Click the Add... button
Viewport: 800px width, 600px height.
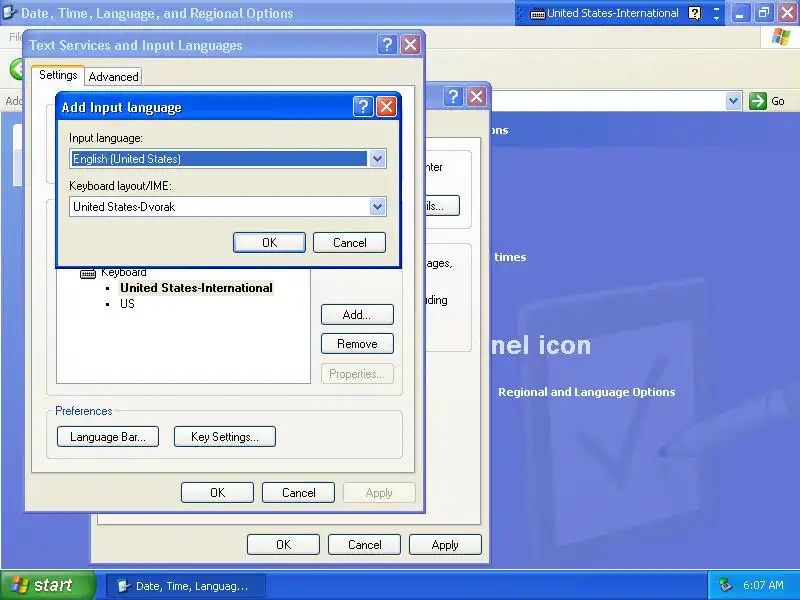point(357,314)
